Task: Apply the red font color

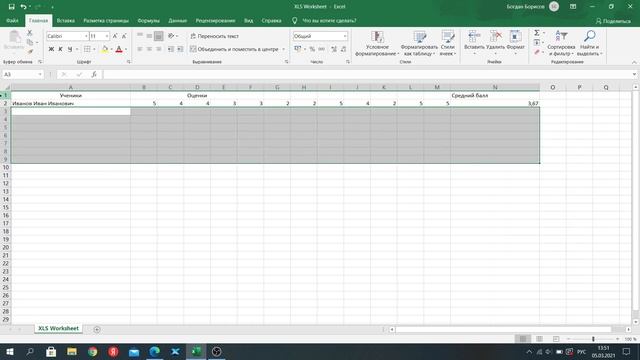Action: 119,49
